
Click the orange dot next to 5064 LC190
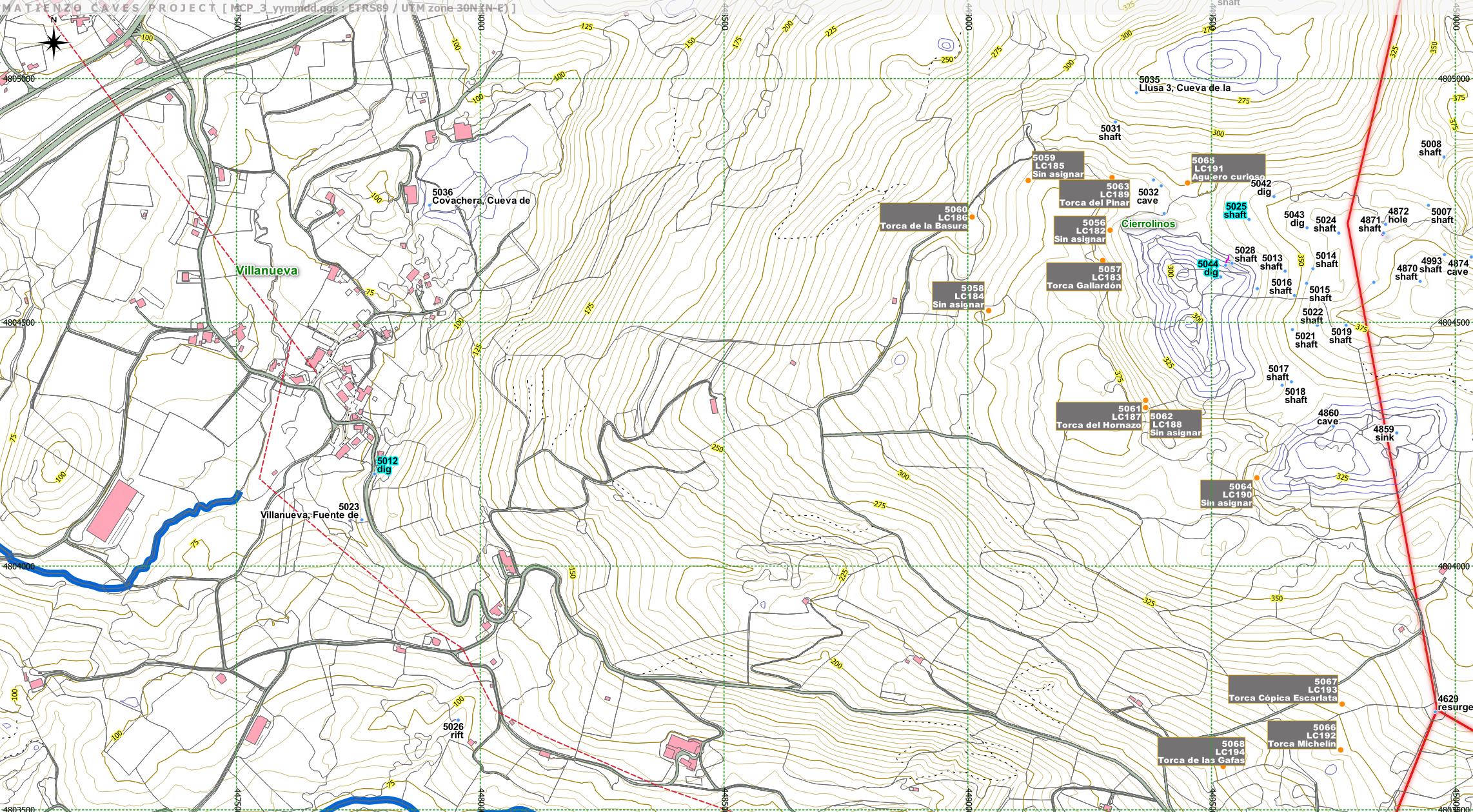(x=1256, y=477)
